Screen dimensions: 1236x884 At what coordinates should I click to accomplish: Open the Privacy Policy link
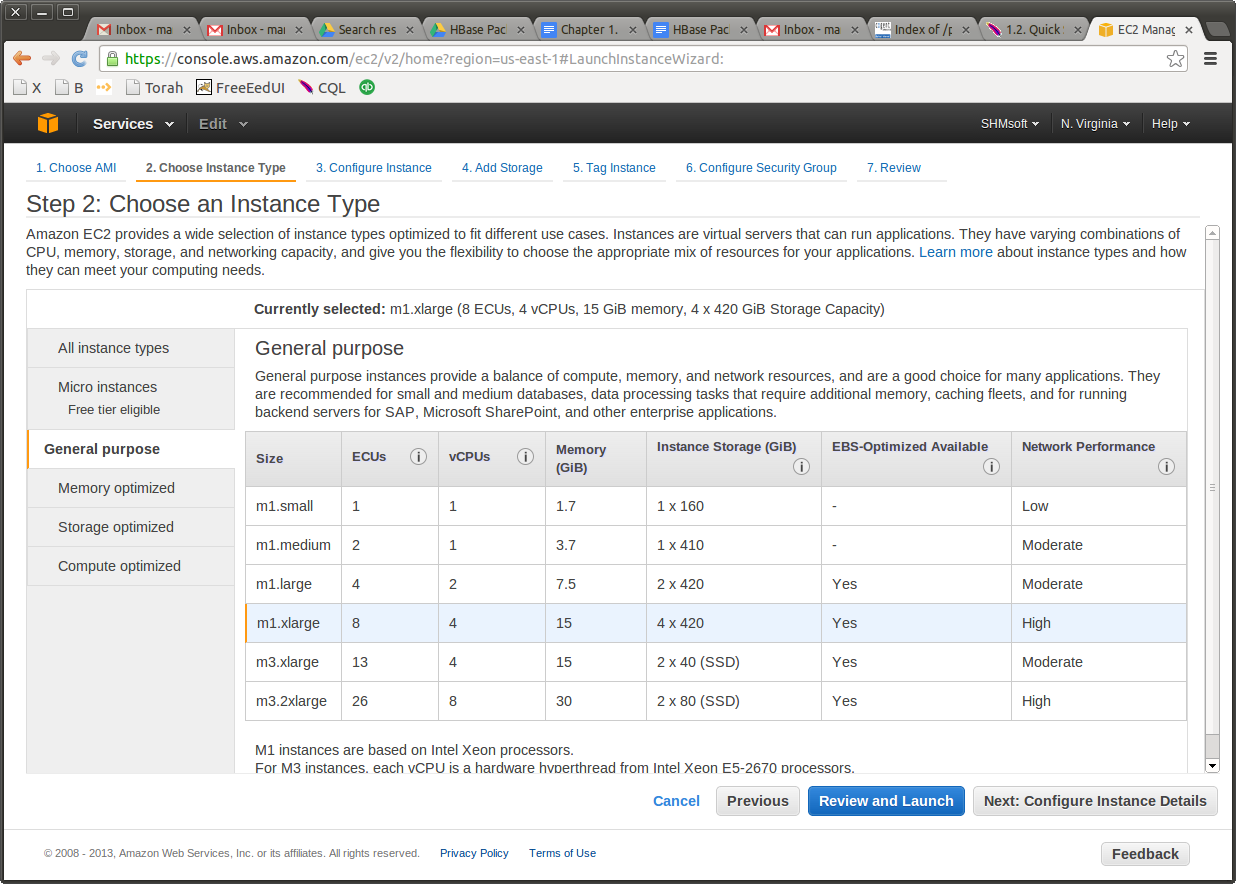tap(474, 853)
